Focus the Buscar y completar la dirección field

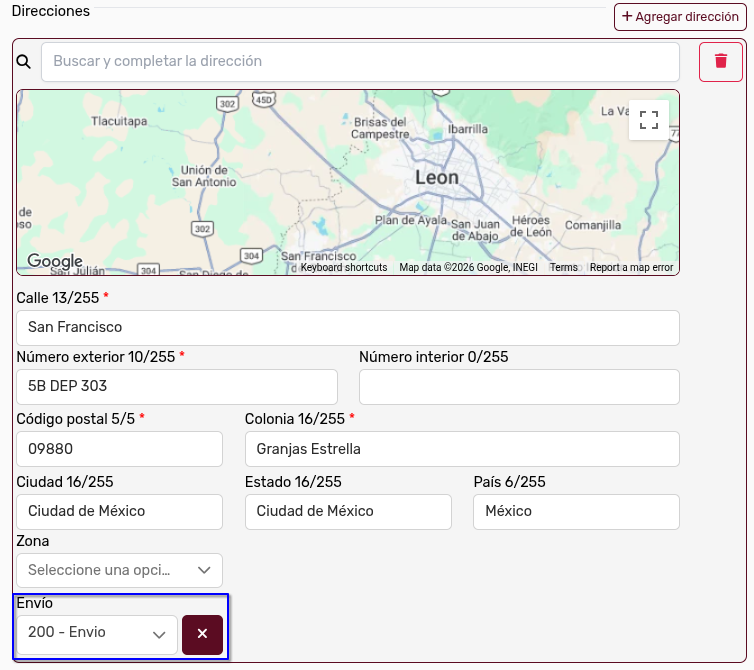tap(360, 62)
